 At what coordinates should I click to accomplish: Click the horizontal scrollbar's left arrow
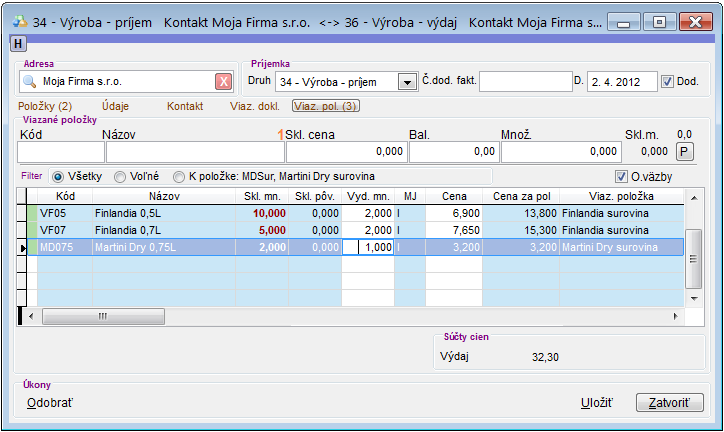[30, 316]
